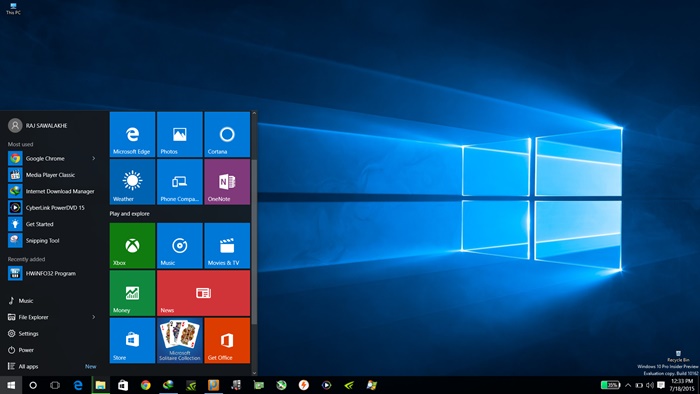This screenshot has height=394, width=700.
Task: Open the Phone Companion tile
Action: coord(179,182)
